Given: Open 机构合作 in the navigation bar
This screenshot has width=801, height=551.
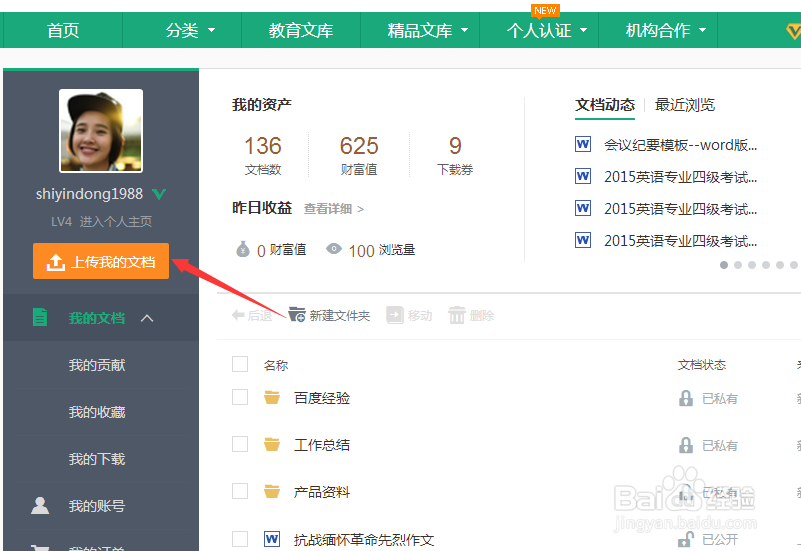Looking at the screenshot, I should (658, 30).
